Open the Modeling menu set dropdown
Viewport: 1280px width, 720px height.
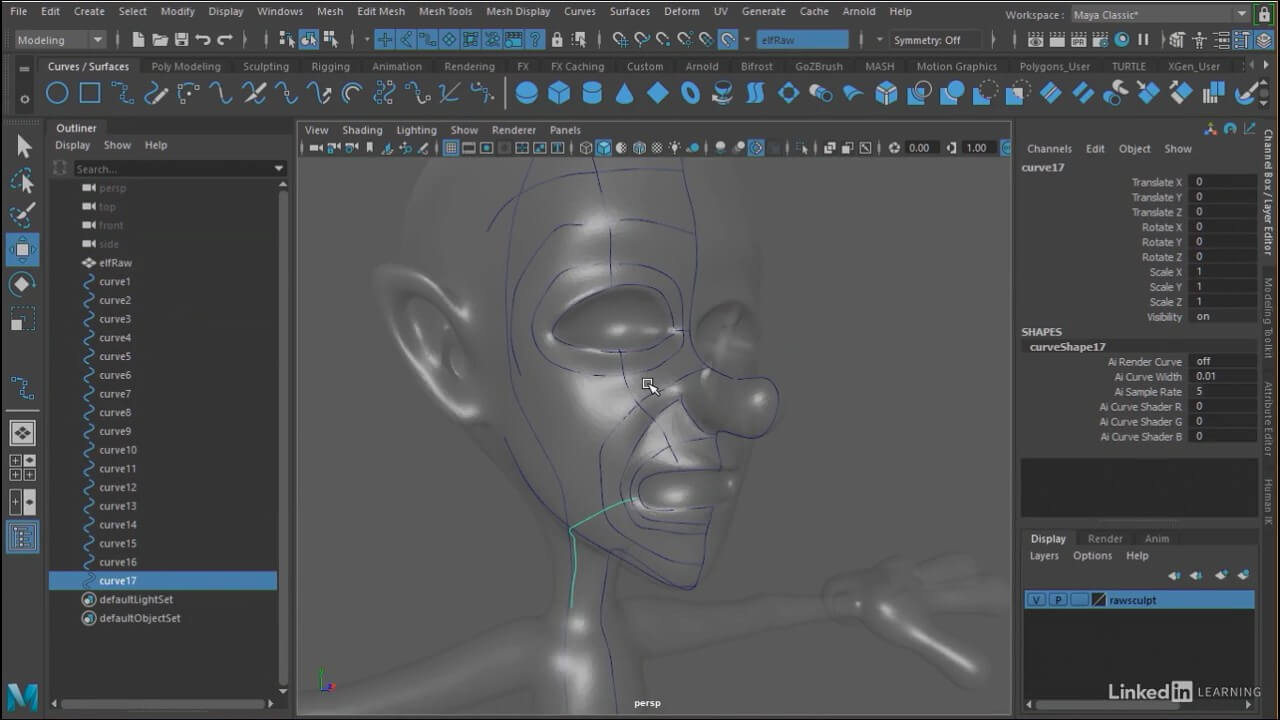tap(60, 40)
